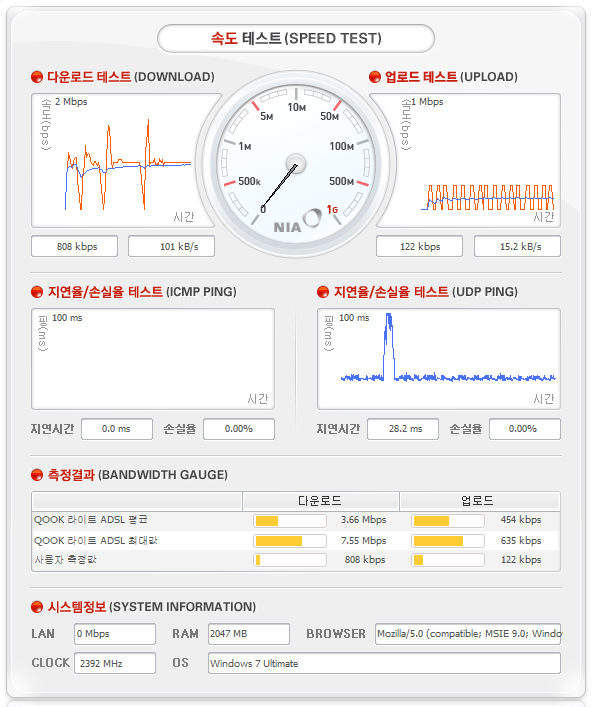Screen dimensions: 592x707
Task: Click the LAN 0 Mbps field
Action: click(x=115, y=634)
